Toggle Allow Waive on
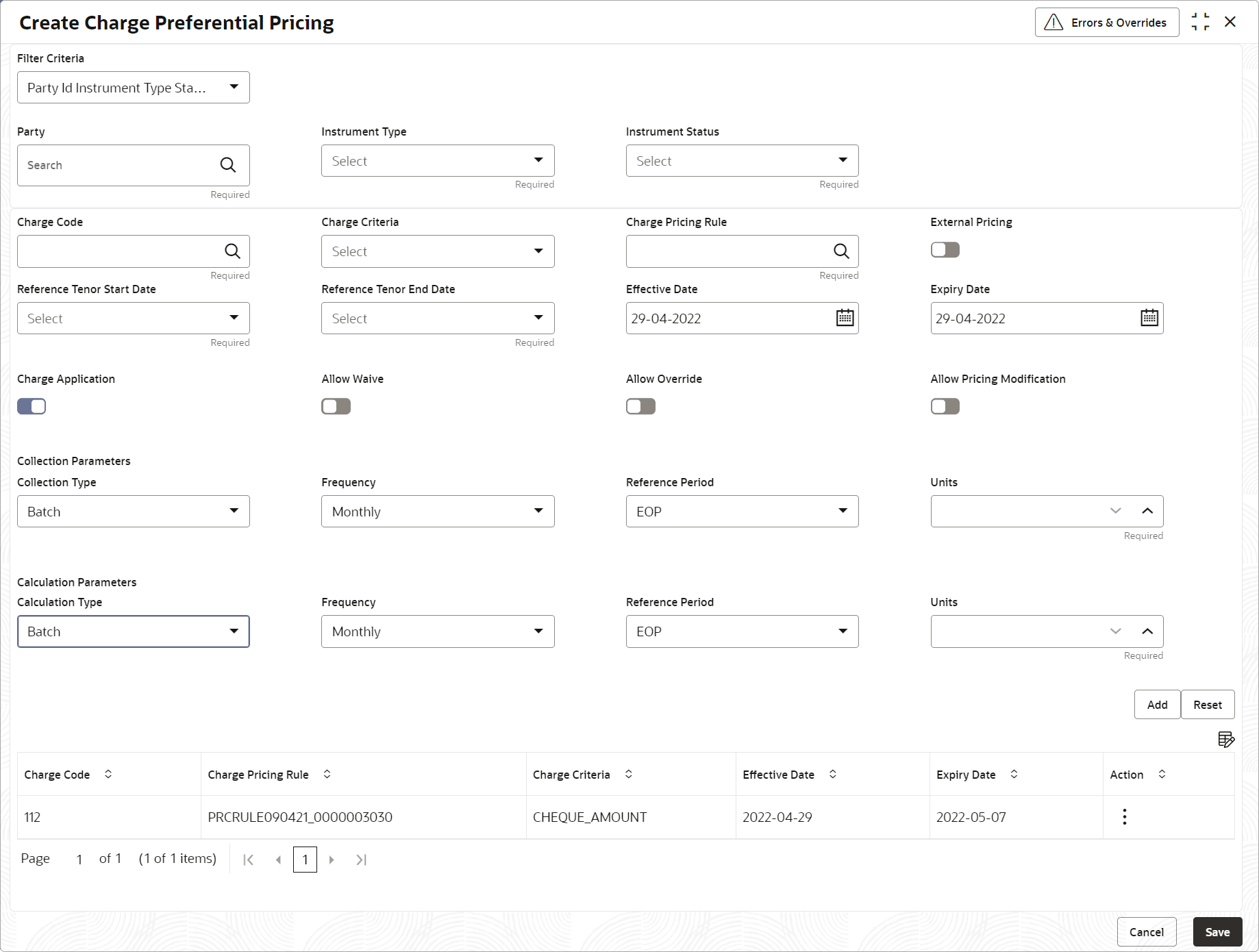Viewport: 1259px width, 952px height. tap(336, 407)
